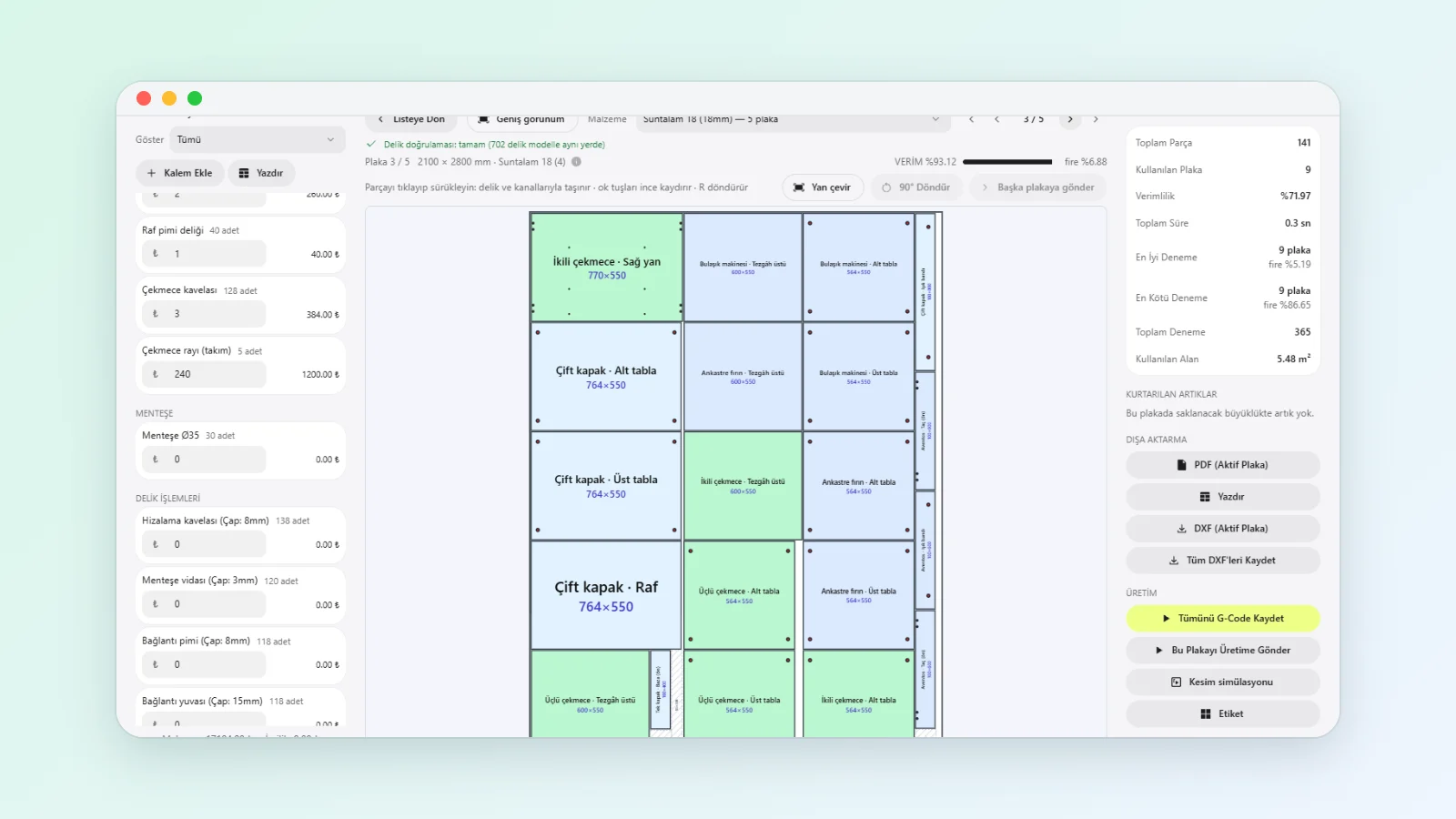Image resolution: width=1456 pixels, height=819 pixels.
Task: Click Tümünü G-Code Kaydet
Action: click(1222, 619)
